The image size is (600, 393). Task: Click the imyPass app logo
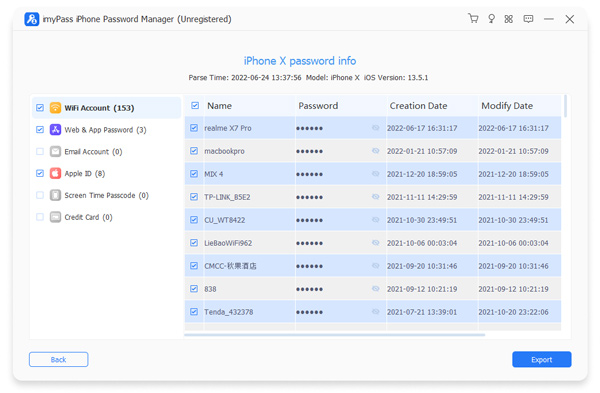31,19
